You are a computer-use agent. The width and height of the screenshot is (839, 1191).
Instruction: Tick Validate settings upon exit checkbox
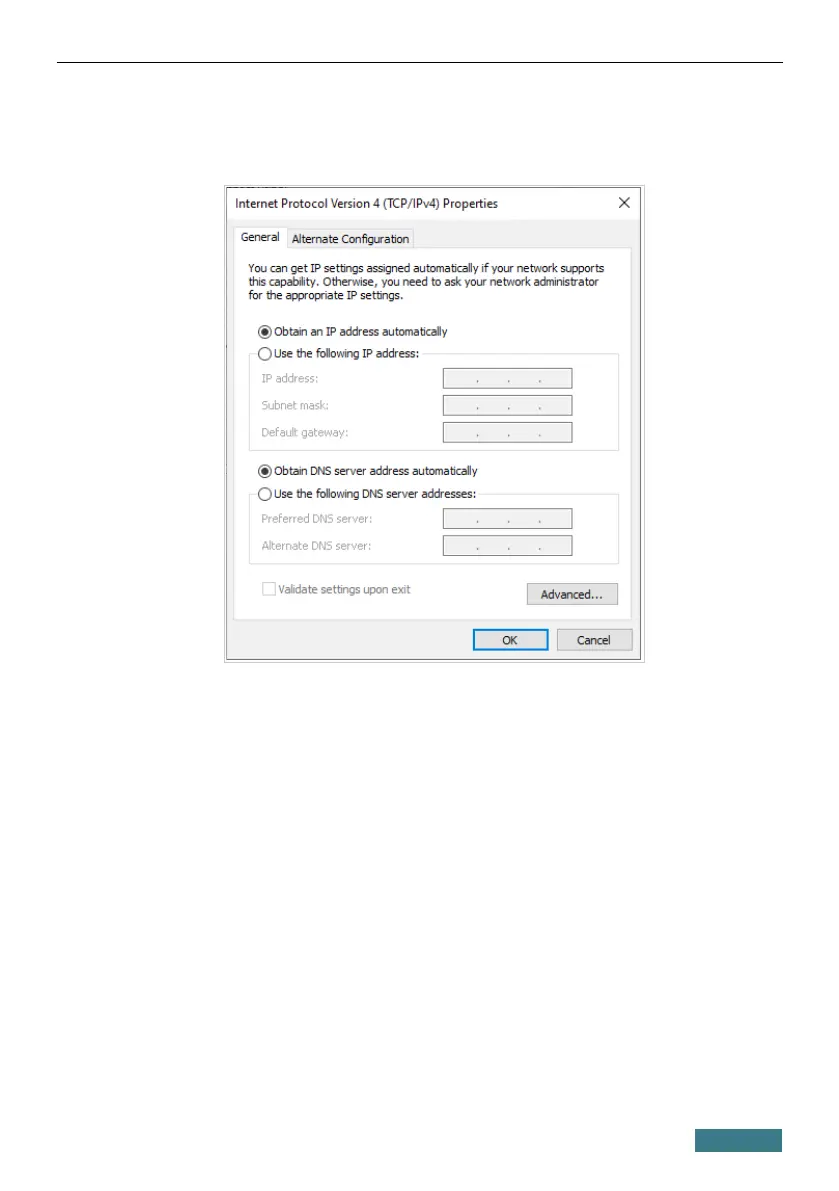point(269,589)
